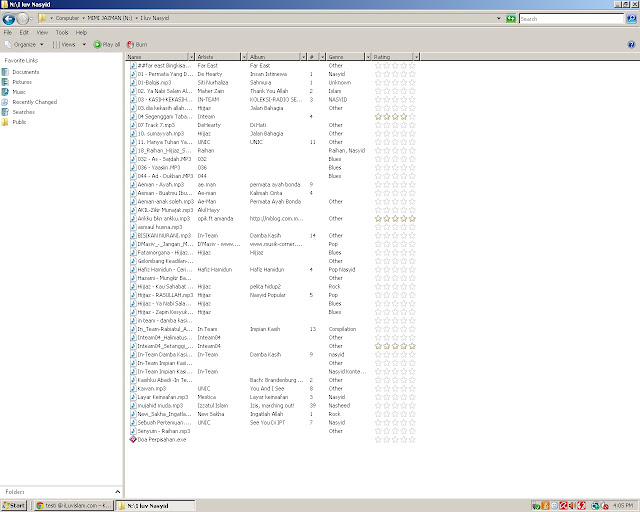The height and width of the screenshot is (512, 640).
Task: Switch to the Chrome window on the taskbar
Action: pyautogui.click(x=73, y=505)
